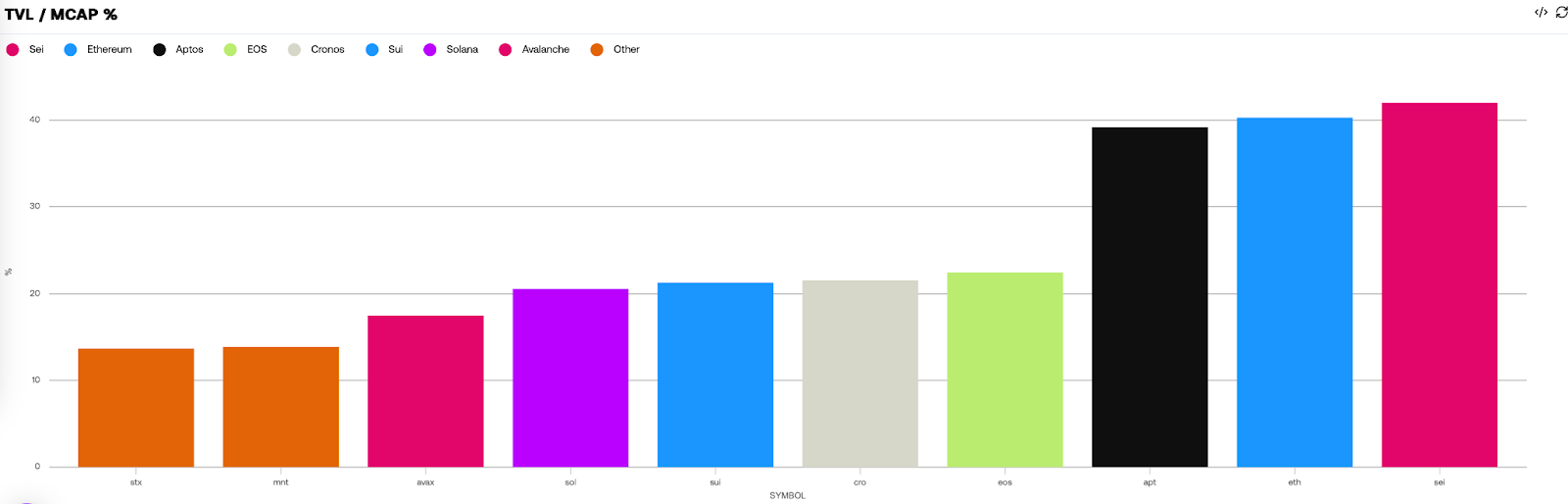Toggle the Sei legend color dot
Viewport: 1568px width, 504px height.
coord(13,50)
